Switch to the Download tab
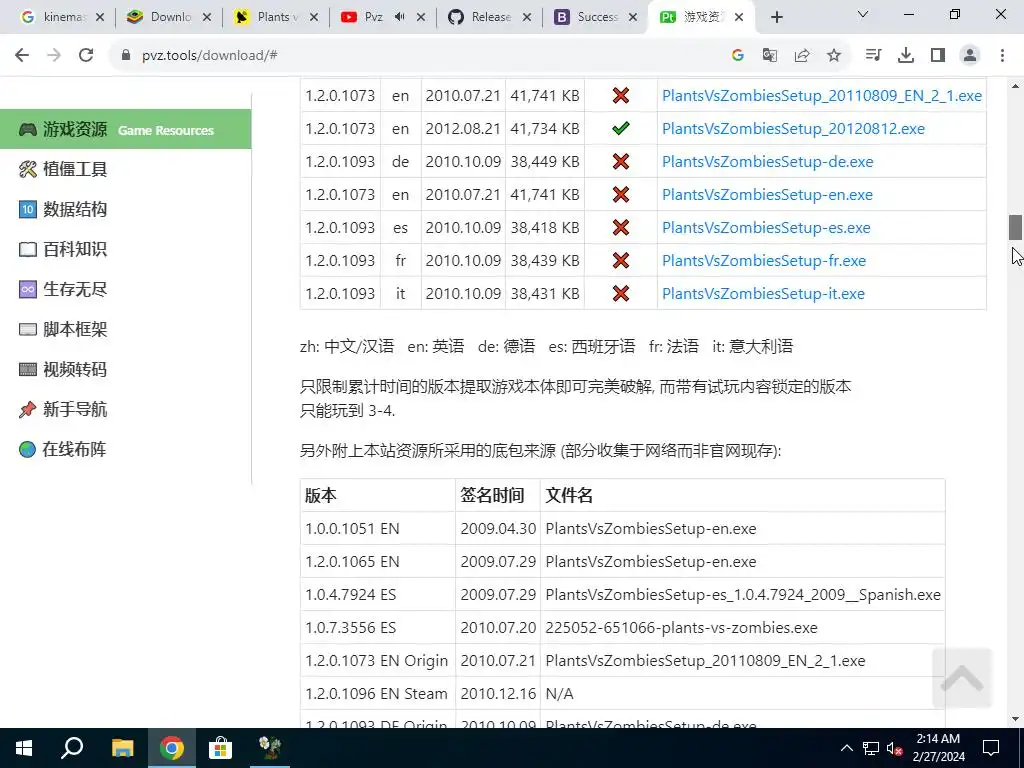 [x=169, y=18]
